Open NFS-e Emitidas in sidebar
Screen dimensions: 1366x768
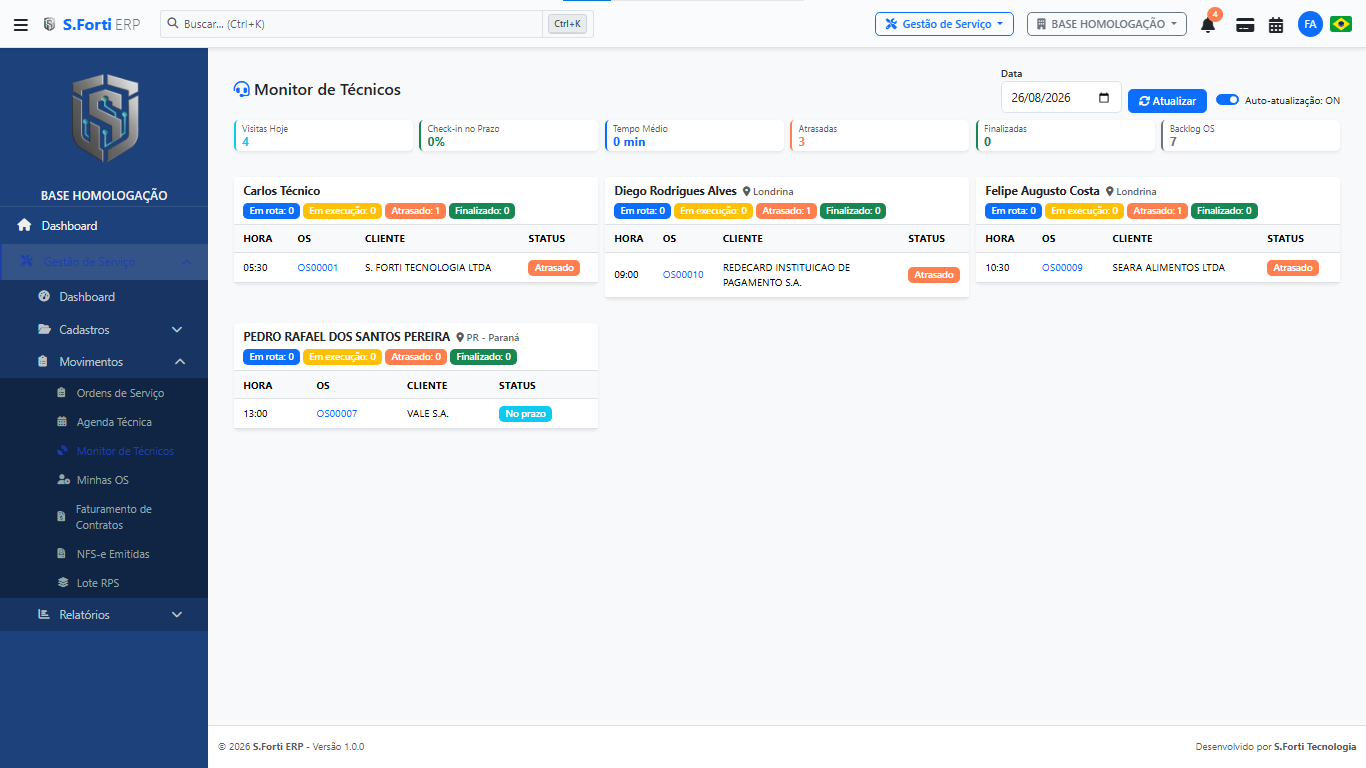[104, 553]
